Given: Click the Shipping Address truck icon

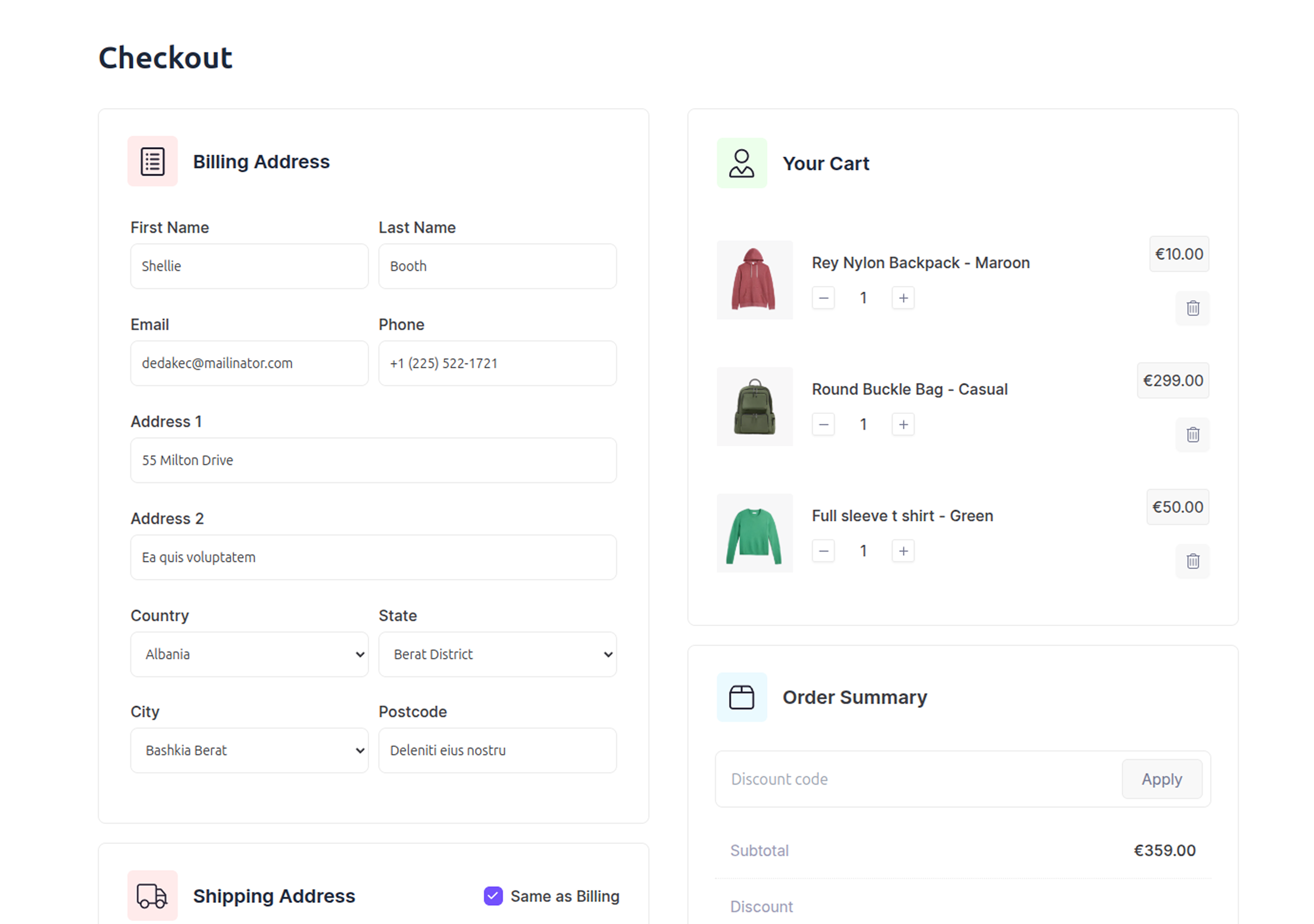Looking at the screenshot, I should point(152,895).
